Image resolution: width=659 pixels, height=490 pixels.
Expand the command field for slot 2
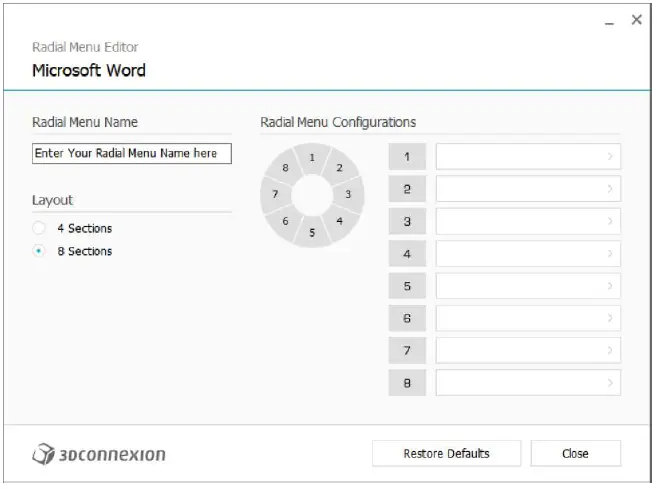[x=528, y=188]
